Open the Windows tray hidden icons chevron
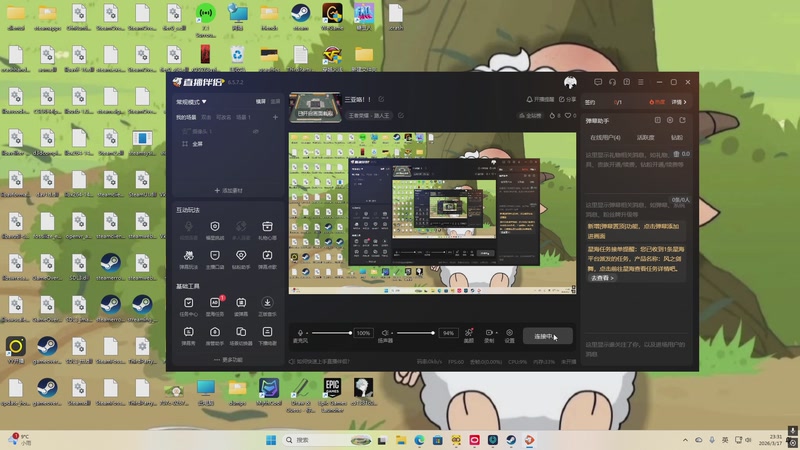Image resolution: width=800 pixels, height=450 pixels. point(685,440)
